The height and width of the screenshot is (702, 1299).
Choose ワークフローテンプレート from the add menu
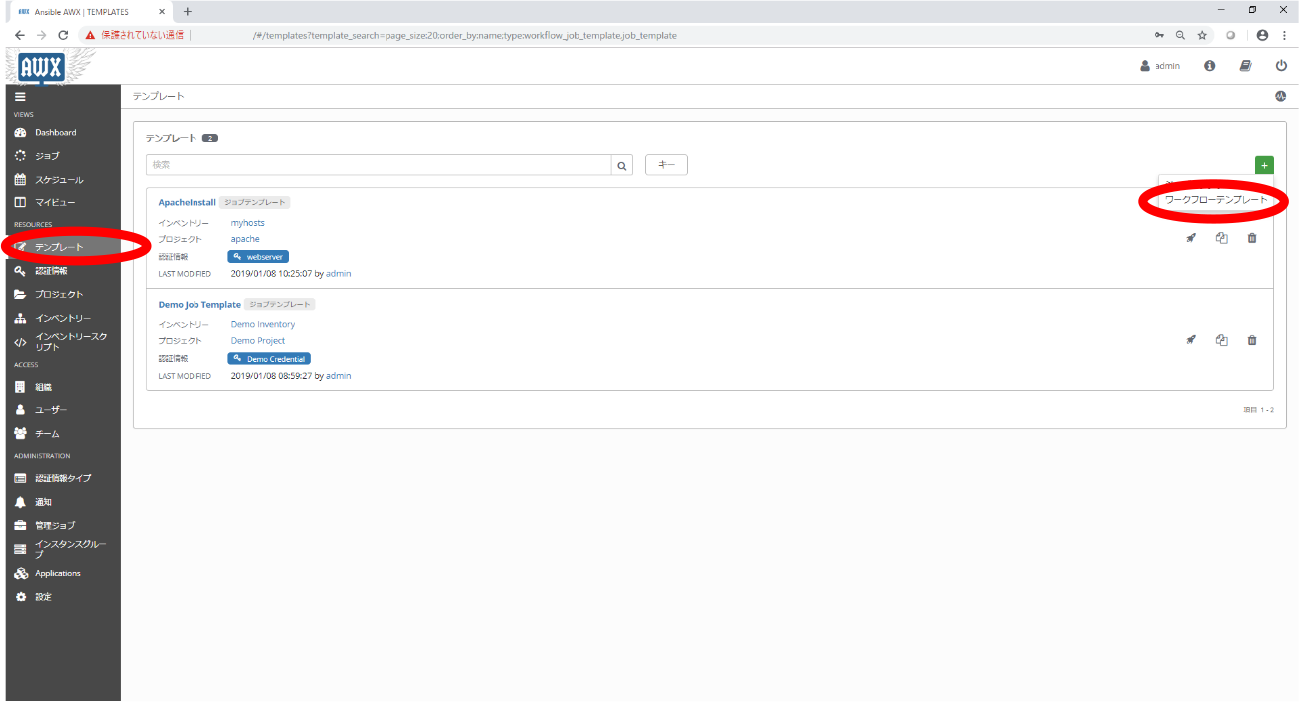coord(1216,200)
